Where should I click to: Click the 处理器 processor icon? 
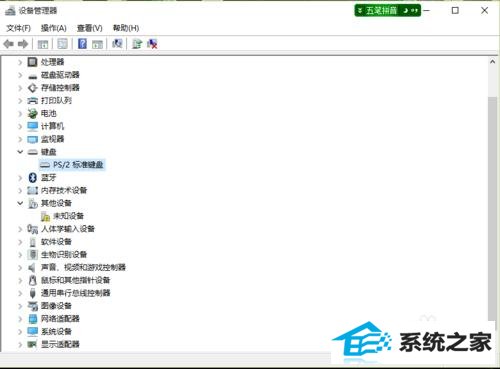(x=32, y=62)
